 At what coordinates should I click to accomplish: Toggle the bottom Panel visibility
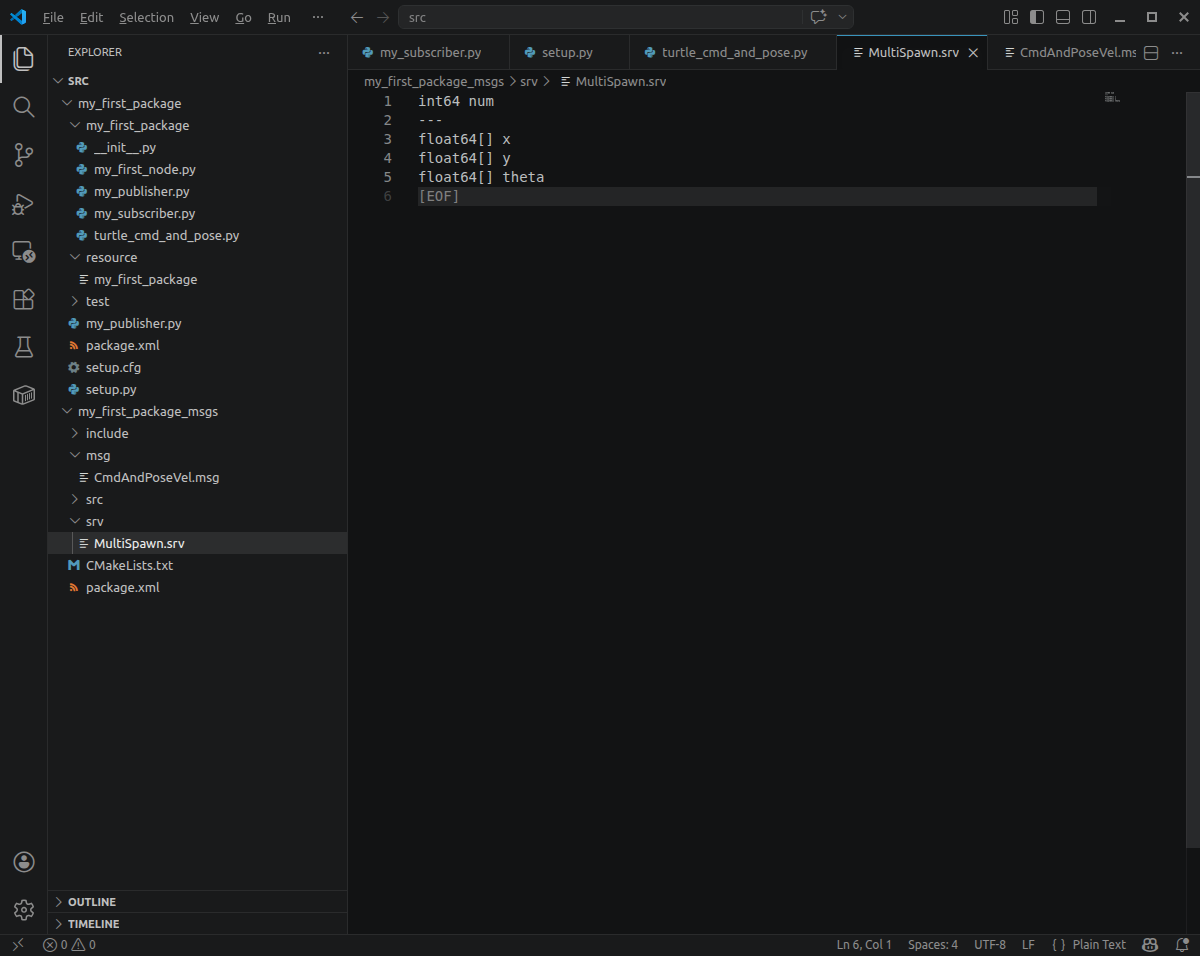coord(1063,17)
